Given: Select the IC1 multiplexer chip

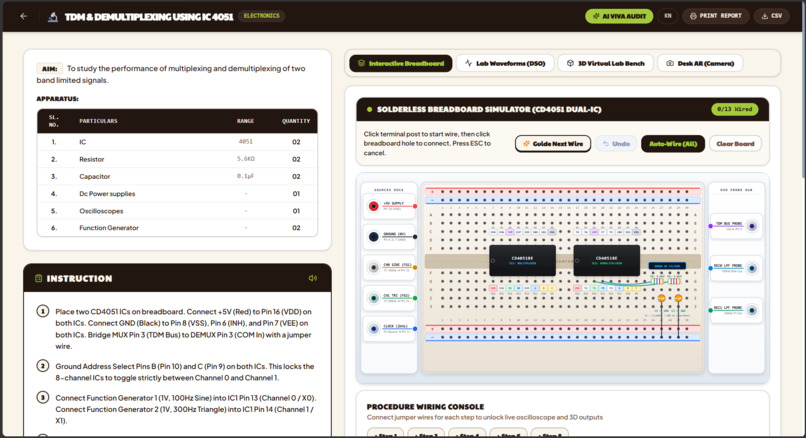Looking at the screenshot, I should coord(522,260).
